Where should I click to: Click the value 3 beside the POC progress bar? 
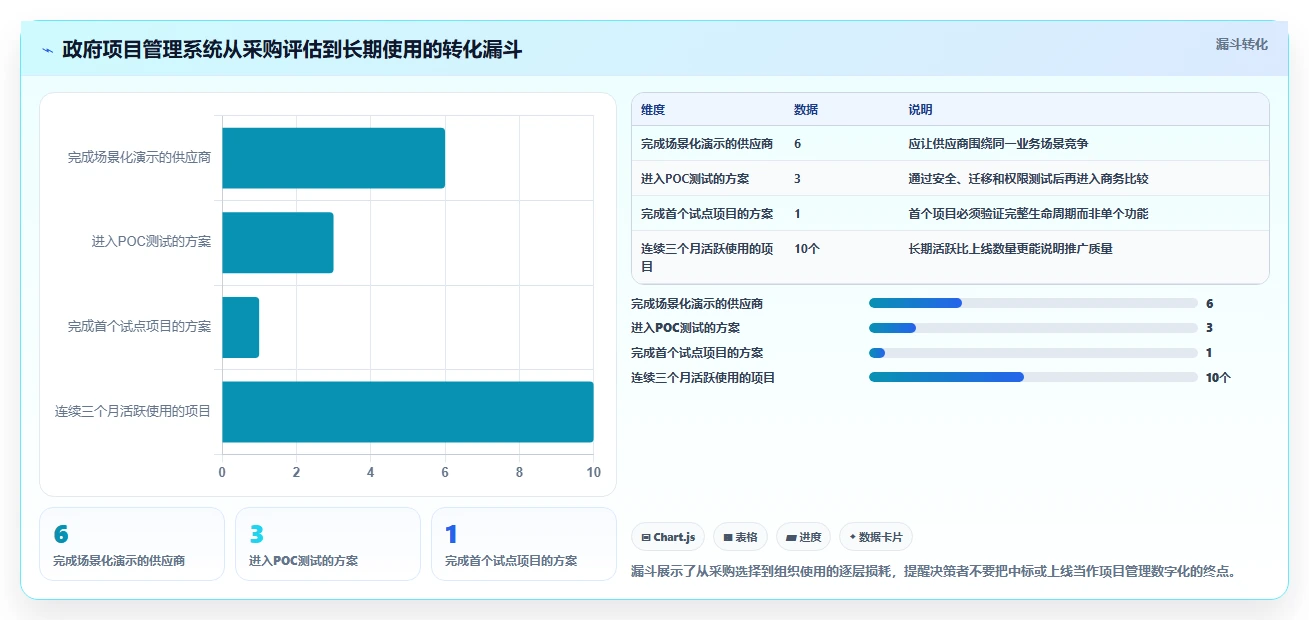click(1209, 328)
